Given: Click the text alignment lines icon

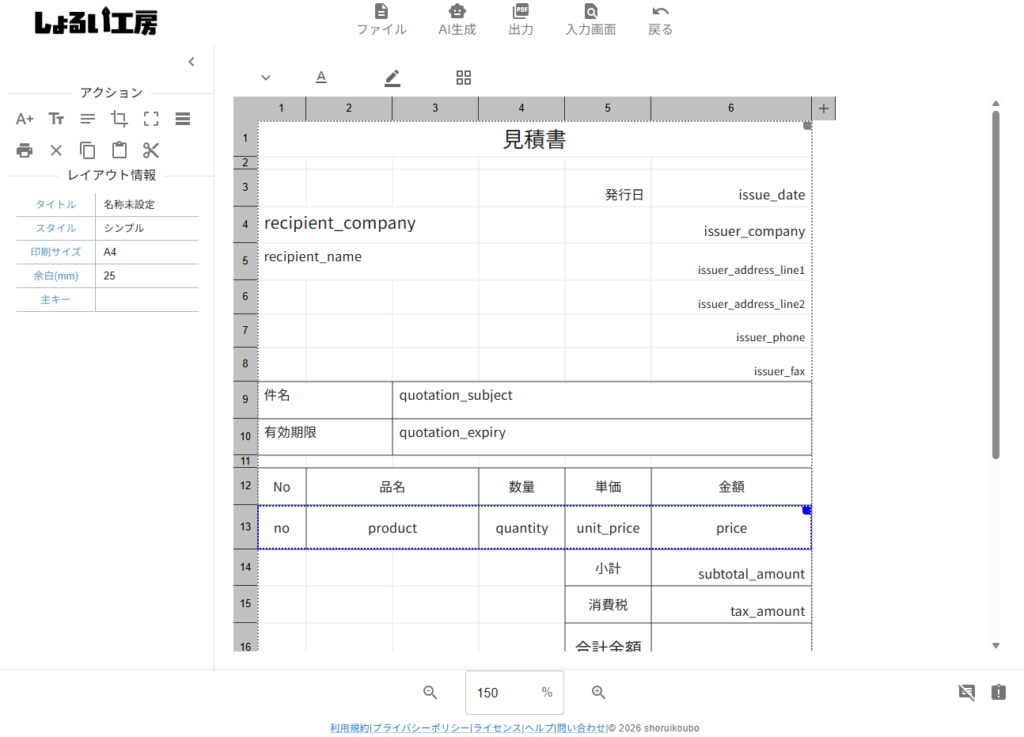Looking at the screenshot, I should click(x=88, y=119).
